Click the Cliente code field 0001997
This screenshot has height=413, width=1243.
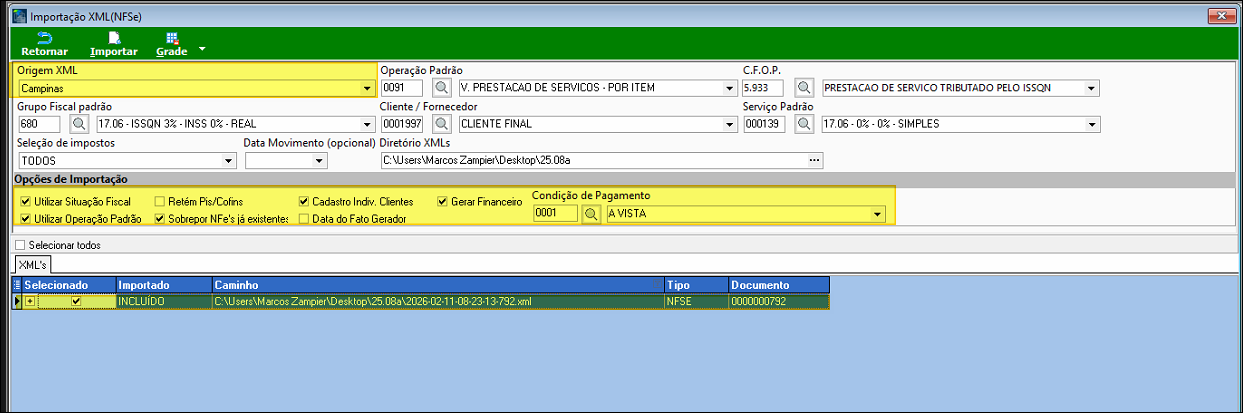coord(403,125)
